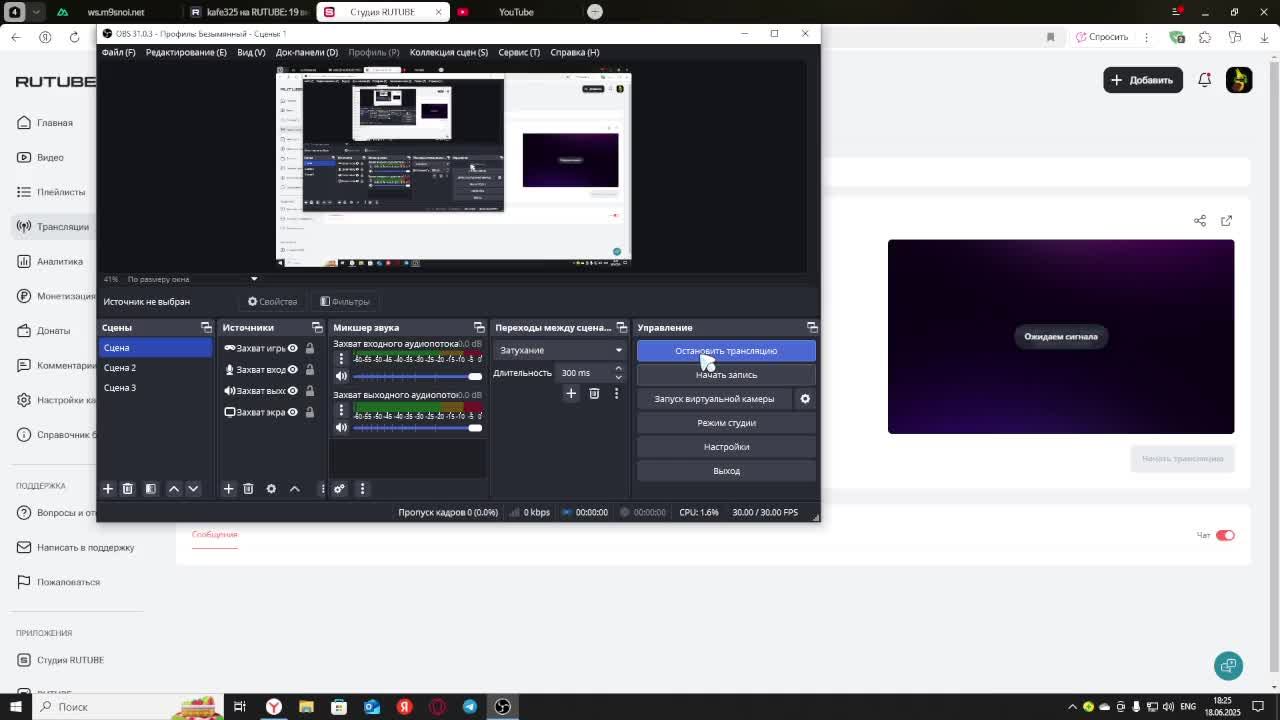The width and height of the screenshot is (1280, 720).
Task: Undock the Scenes panel
Action: [206, 327]
